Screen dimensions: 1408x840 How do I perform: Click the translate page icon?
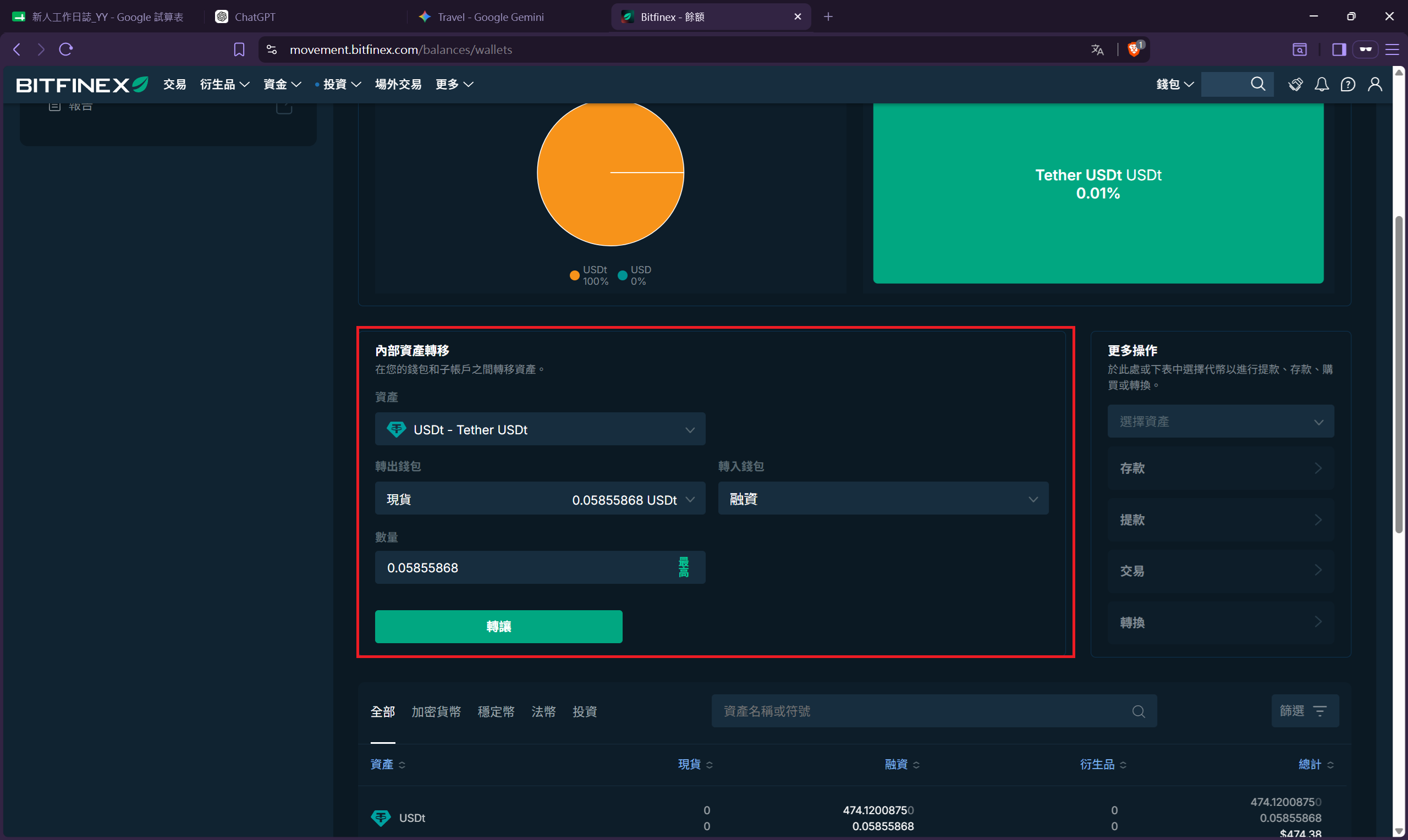[x=1097, y=49]
